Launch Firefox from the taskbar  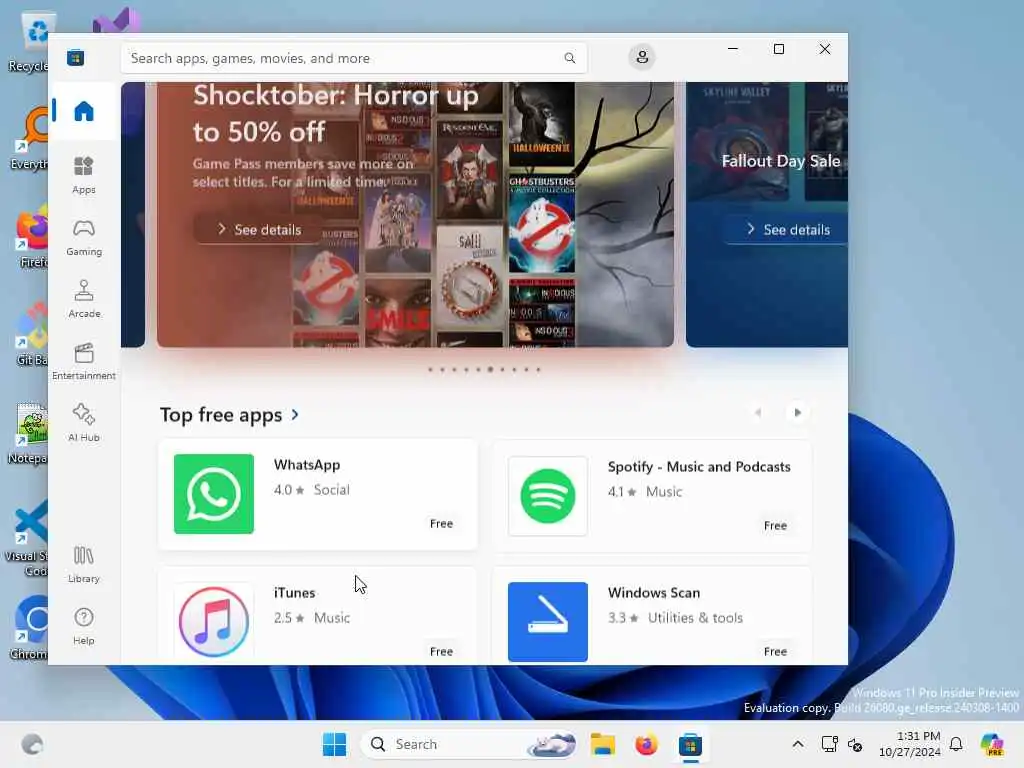(646, 744)
